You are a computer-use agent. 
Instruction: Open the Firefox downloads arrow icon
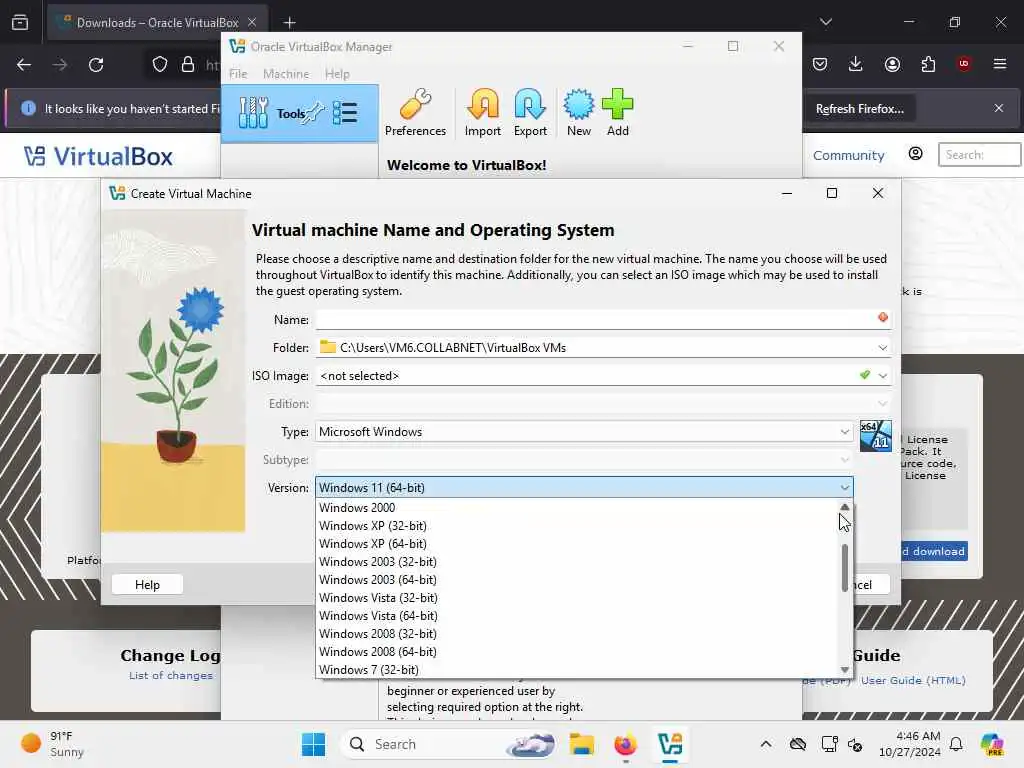coord(856,64)
